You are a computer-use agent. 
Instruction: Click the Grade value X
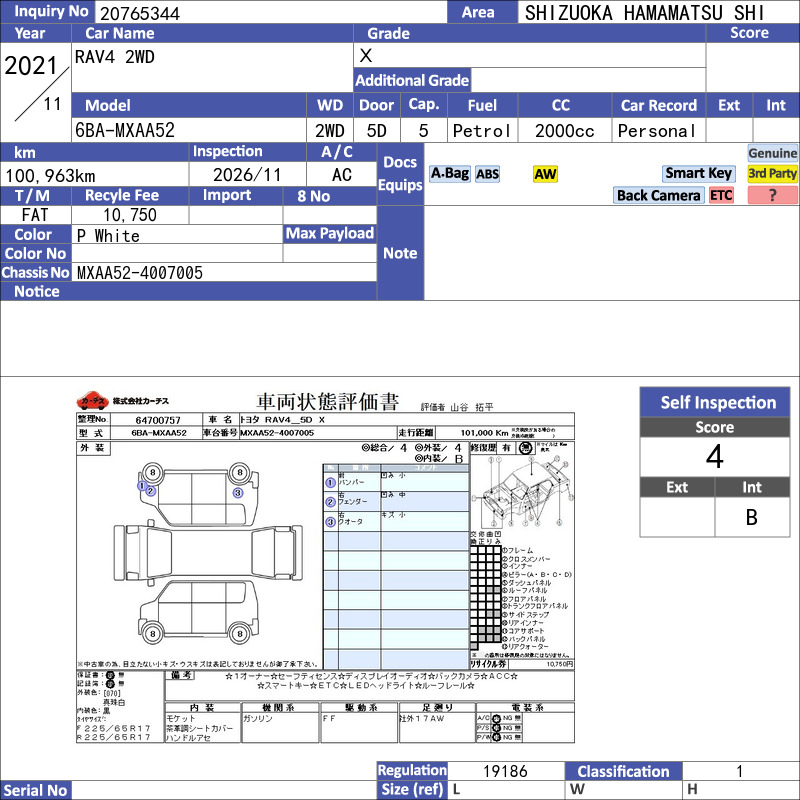[366, 56]
